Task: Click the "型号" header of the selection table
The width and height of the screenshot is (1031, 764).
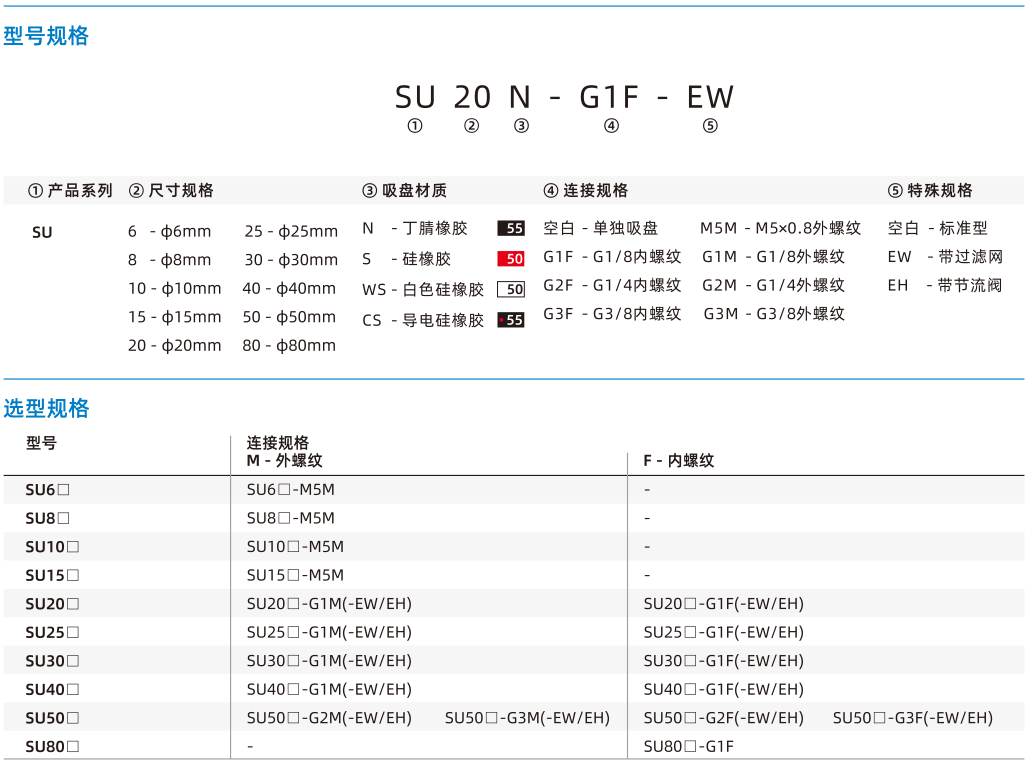Action: (x=41, y=443)
